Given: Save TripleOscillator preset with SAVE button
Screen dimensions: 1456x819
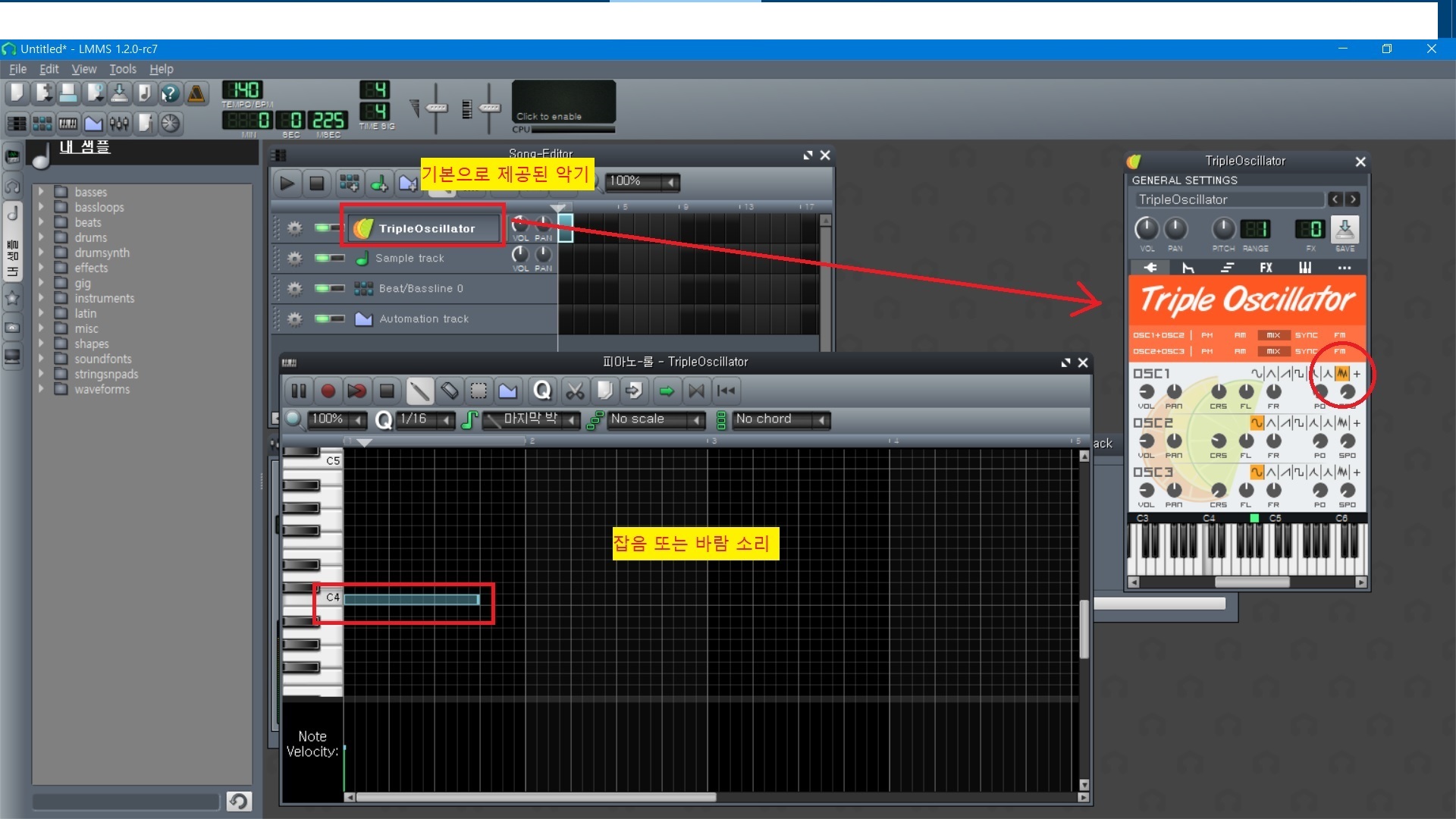Looking at the screenshot, I should [1345, 230].
